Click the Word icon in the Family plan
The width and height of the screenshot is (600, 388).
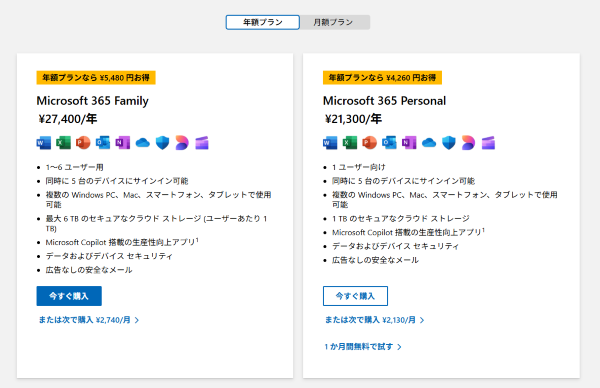coord(44,143)
